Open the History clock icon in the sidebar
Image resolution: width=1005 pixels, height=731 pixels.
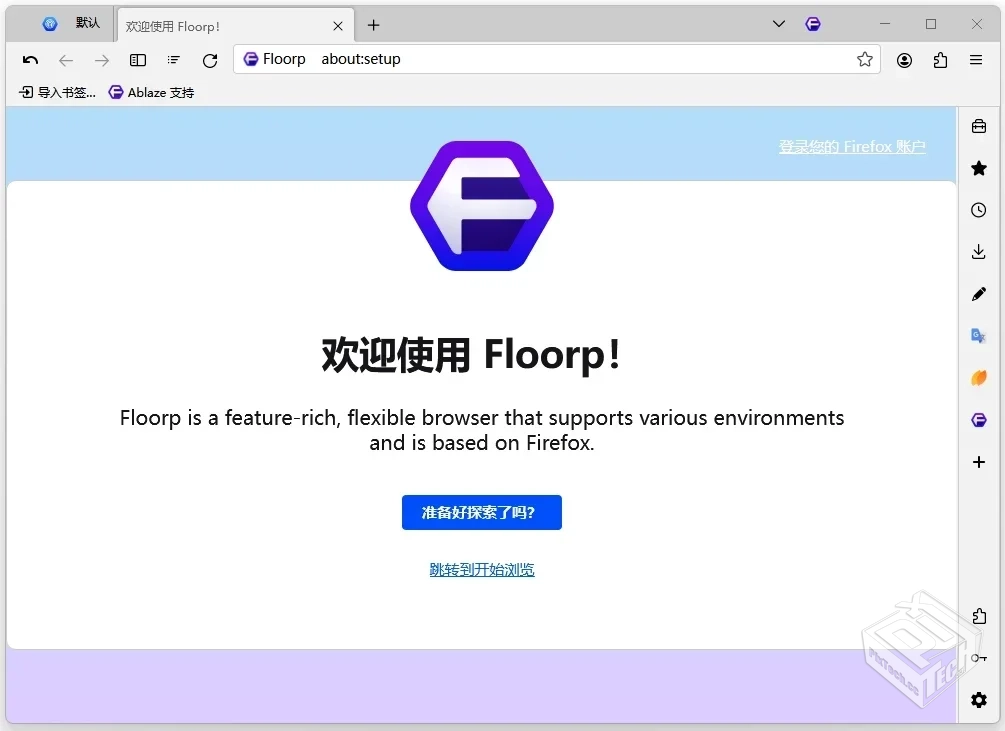pyautogui.click(x=978, y=210)
